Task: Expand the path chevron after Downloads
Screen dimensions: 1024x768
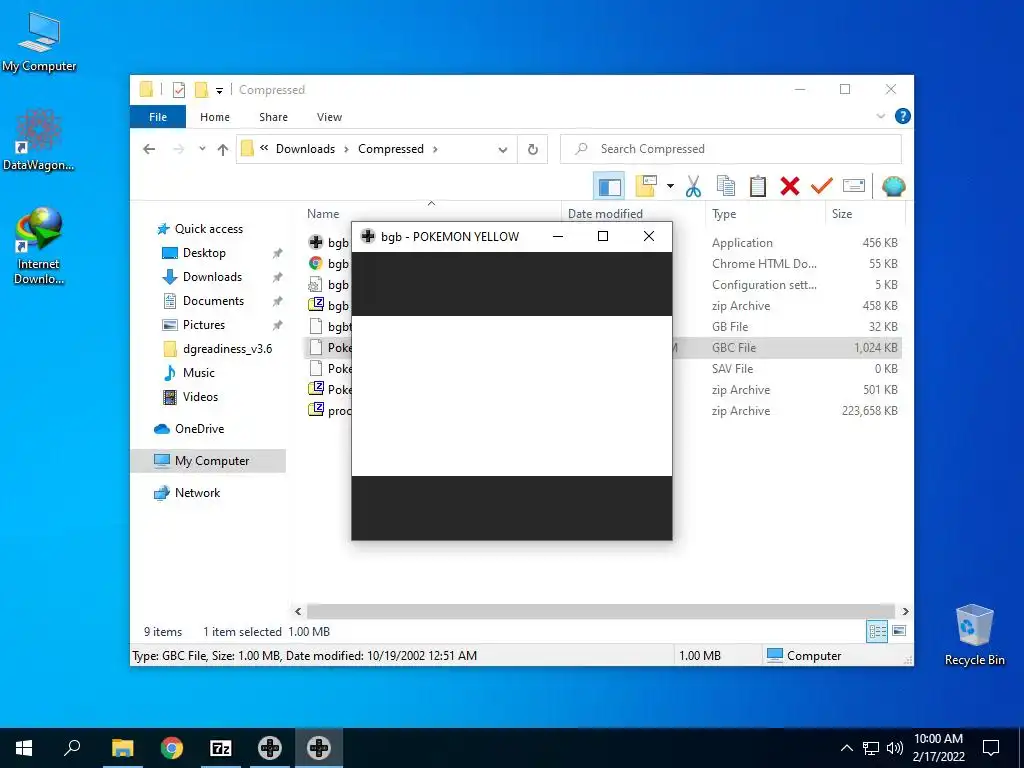Action: coord(347,150)
